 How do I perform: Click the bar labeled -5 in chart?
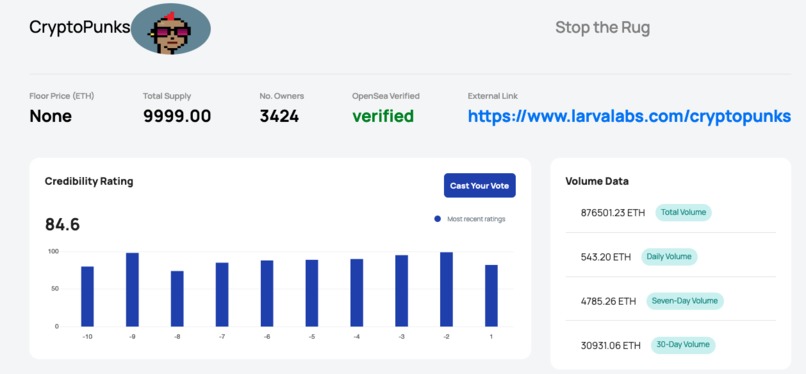tap(312, 293)
